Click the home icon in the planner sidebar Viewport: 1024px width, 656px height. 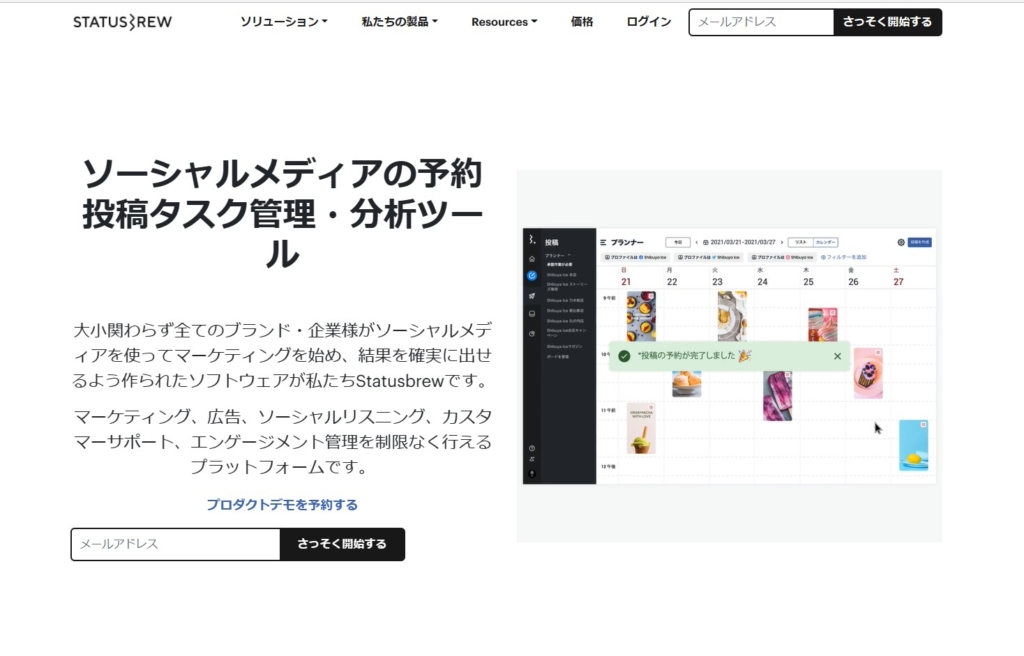[x=532, y=259]
